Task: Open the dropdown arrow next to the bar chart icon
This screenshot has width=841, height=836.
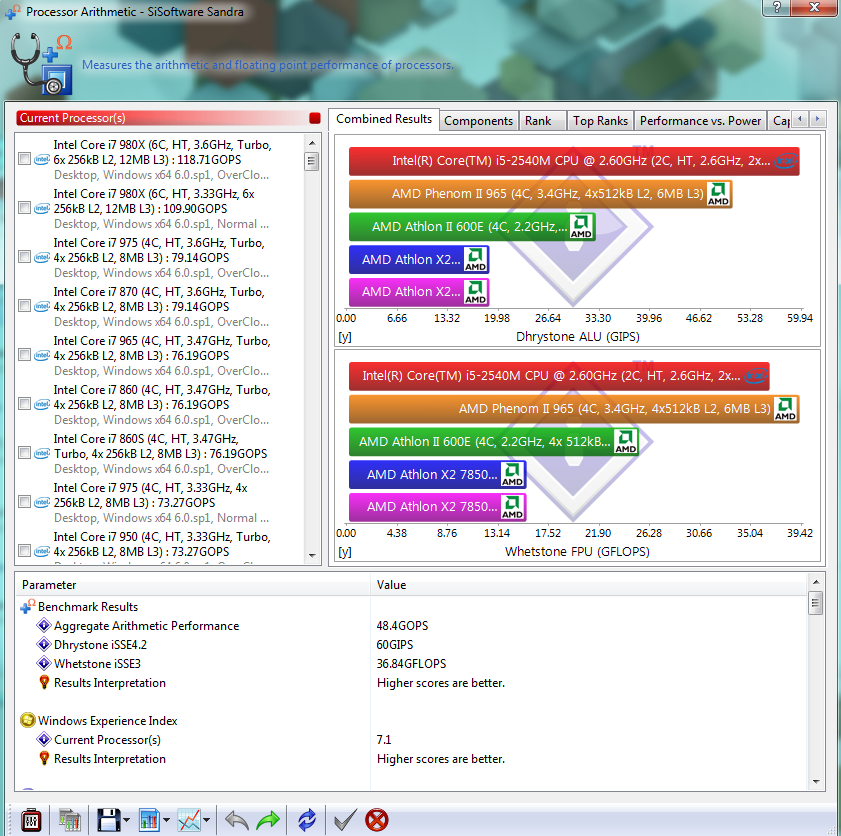Action: (166, 820)
